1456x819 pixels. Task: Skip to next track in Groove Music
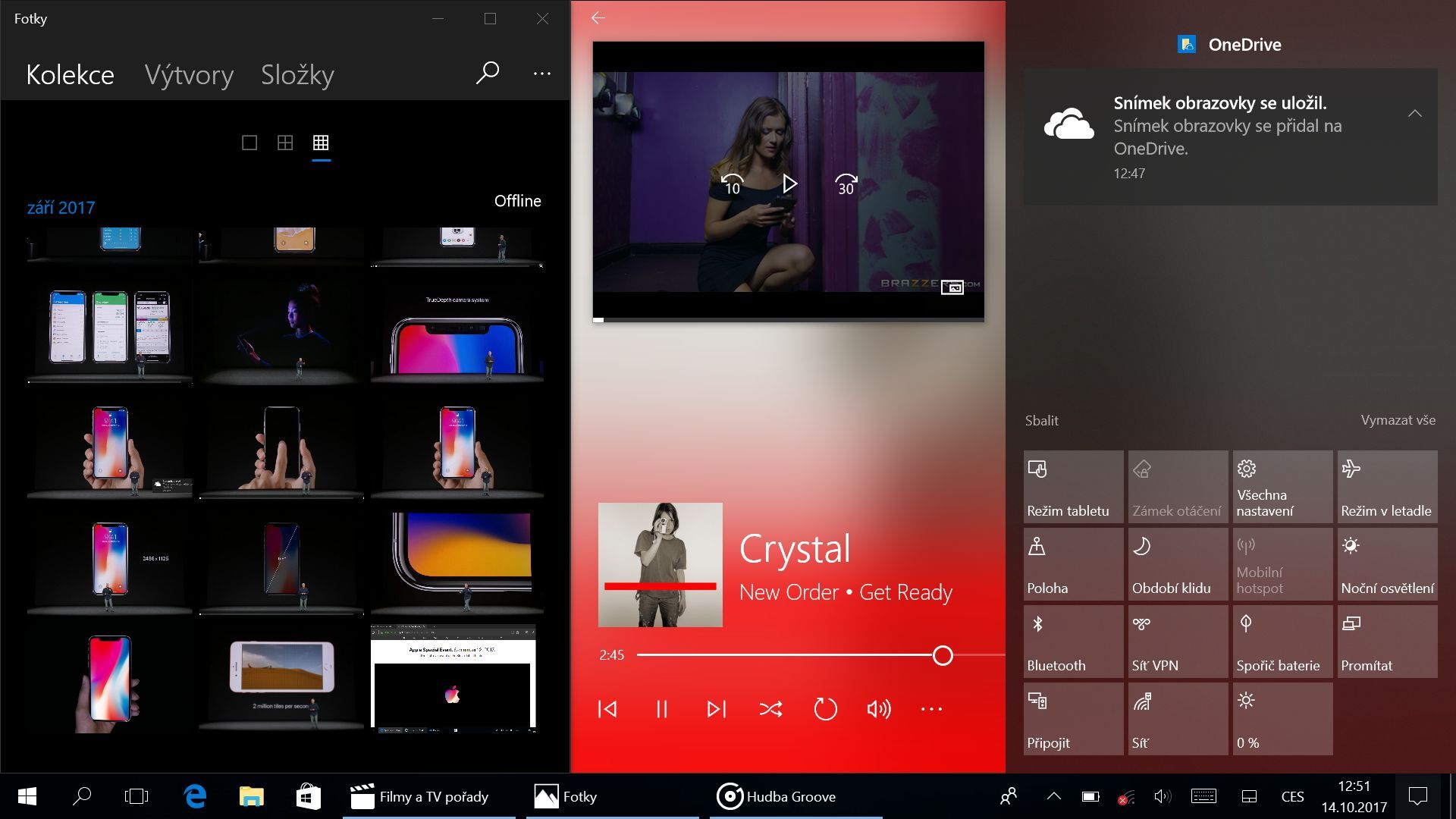tap(716, 709)
